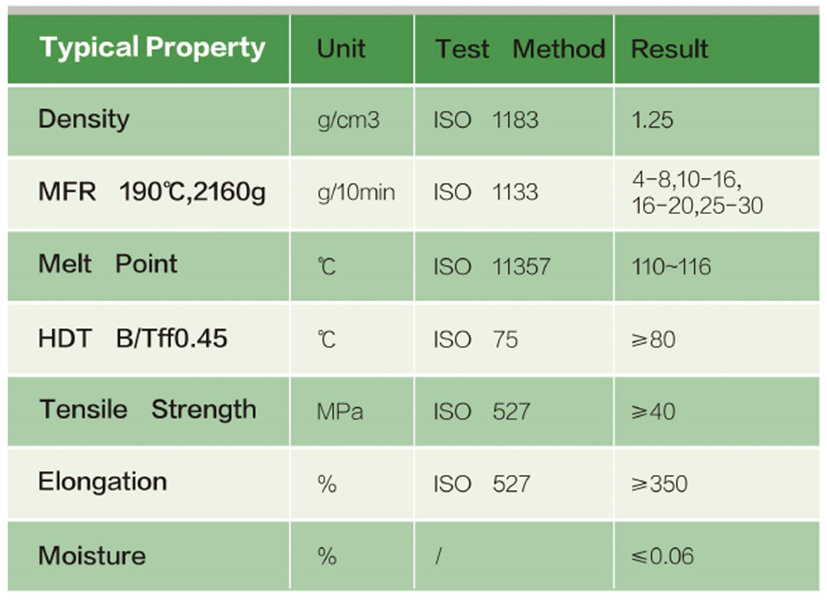Select the 110~116 melt point result
Viewport: 827px width, 600px height.
[x=672, y=267]
